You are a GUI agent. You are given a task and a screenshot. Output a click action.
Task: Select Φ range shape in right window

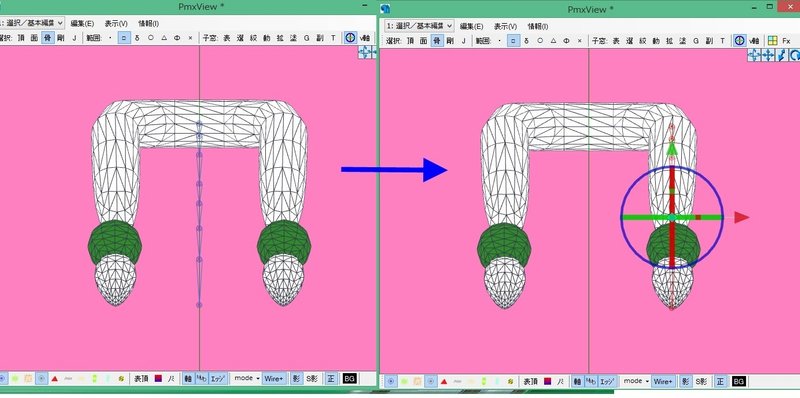pyautogui.click(x=566, y=41)
